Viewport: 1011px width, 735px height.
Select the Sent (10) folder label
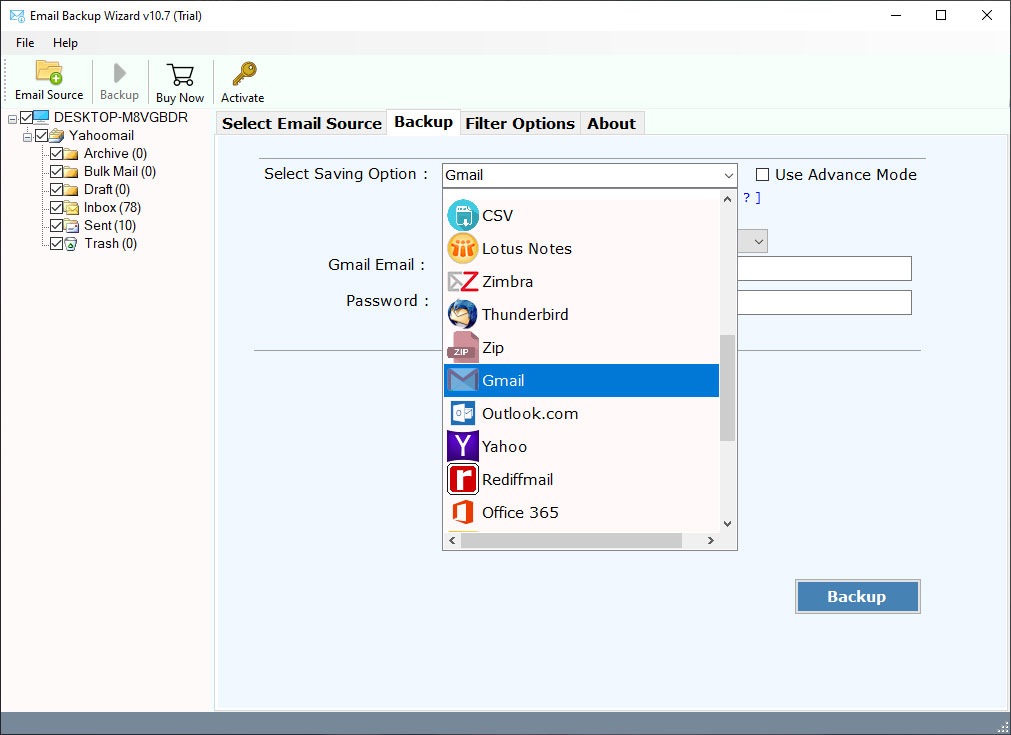(x=110, y=226)
